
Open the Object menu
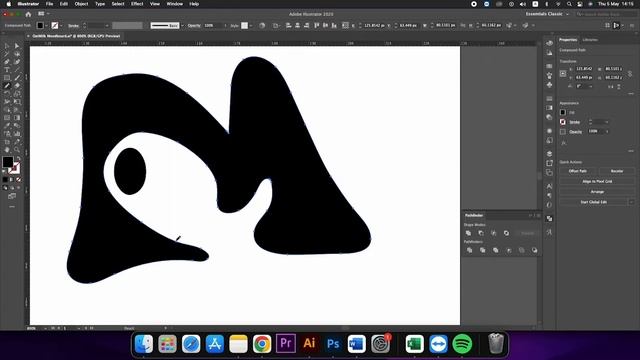click(x=81, y=4)
